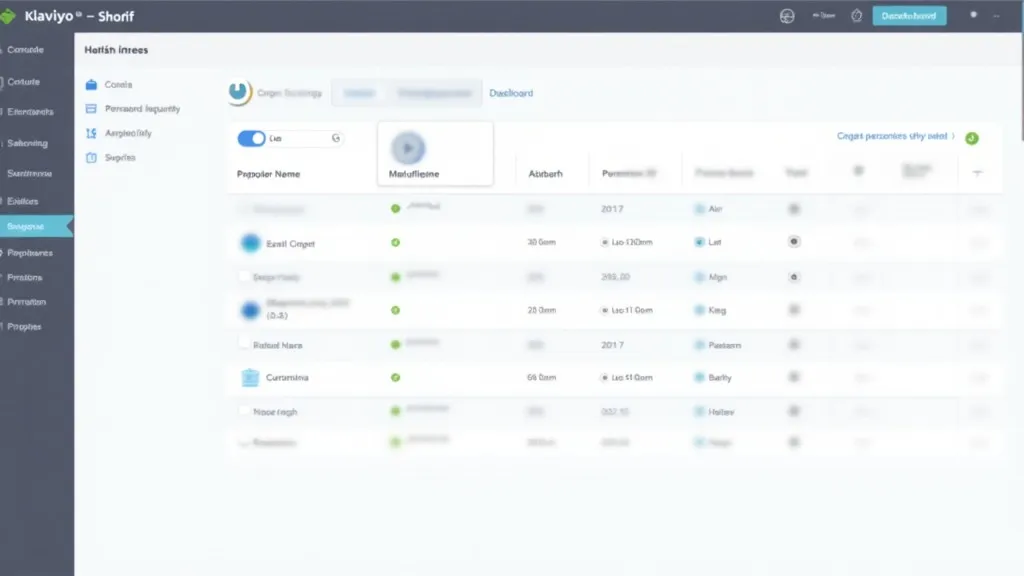Open the Supplies icon in inner sidebar
The height and width of the screenshot is (576, 1024).
pyautogui.click(x=91, y=156)
